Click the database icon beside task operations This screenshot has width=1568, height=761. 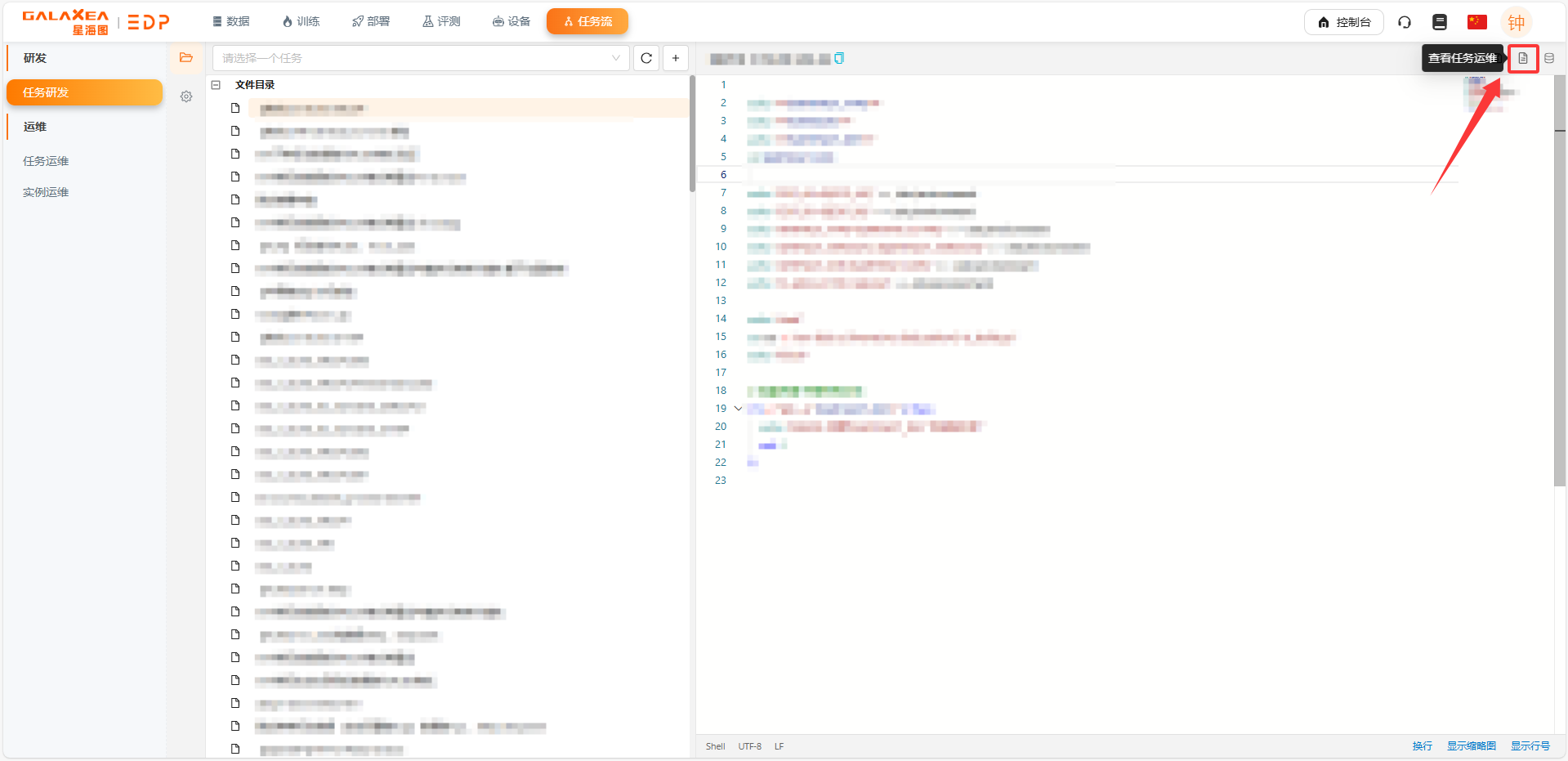(x=1549, y=58)
